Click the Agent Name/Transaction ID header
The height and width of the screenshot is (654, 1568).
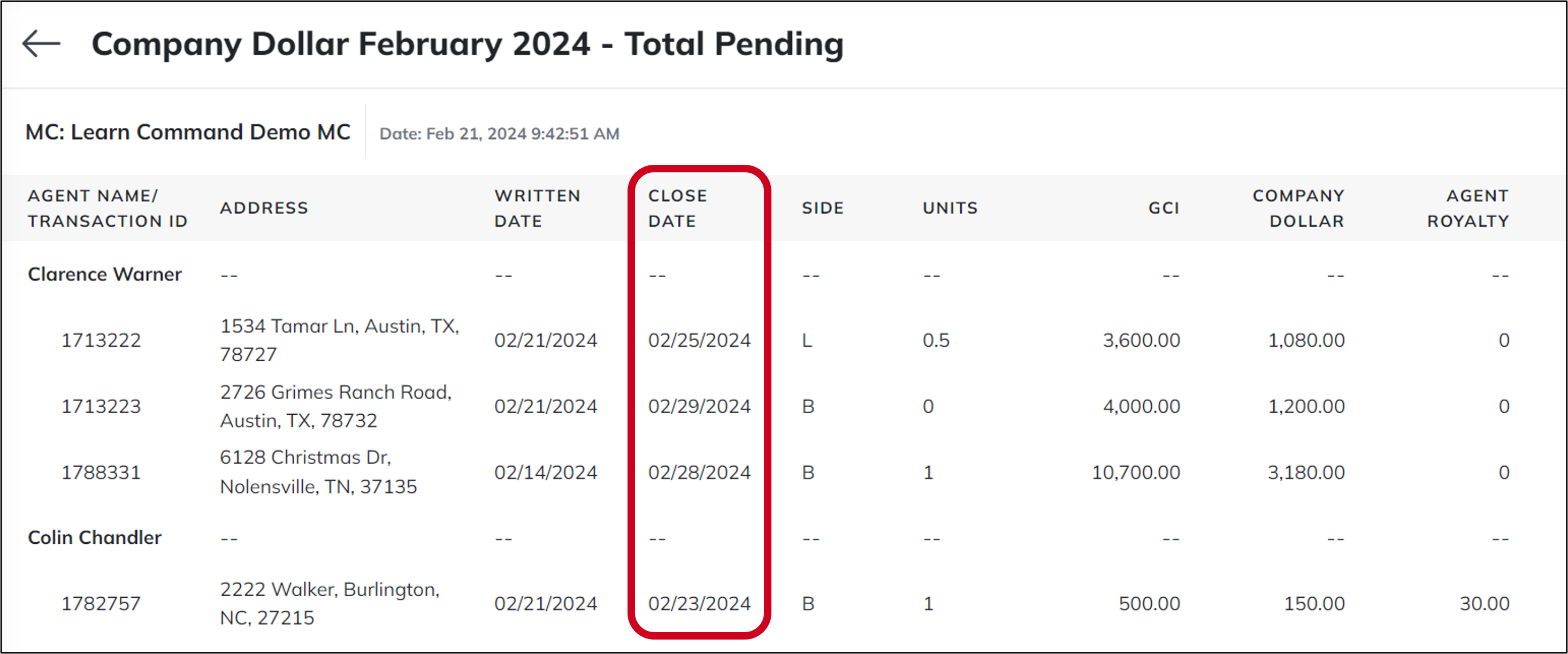(107, 208)
